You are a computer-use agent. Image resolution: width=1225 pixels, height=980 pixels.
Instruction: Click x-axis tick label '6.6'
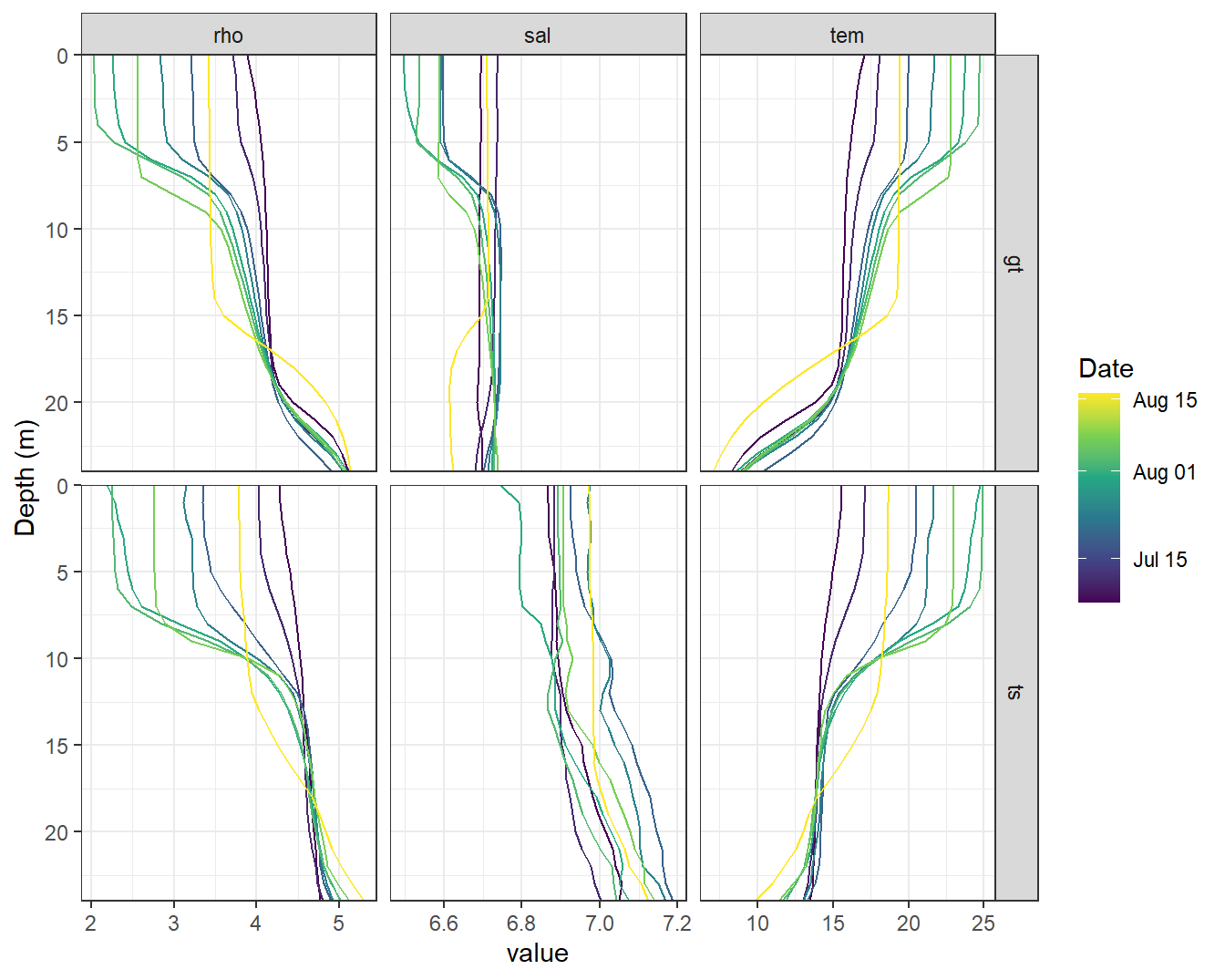[x=443, y=923]
